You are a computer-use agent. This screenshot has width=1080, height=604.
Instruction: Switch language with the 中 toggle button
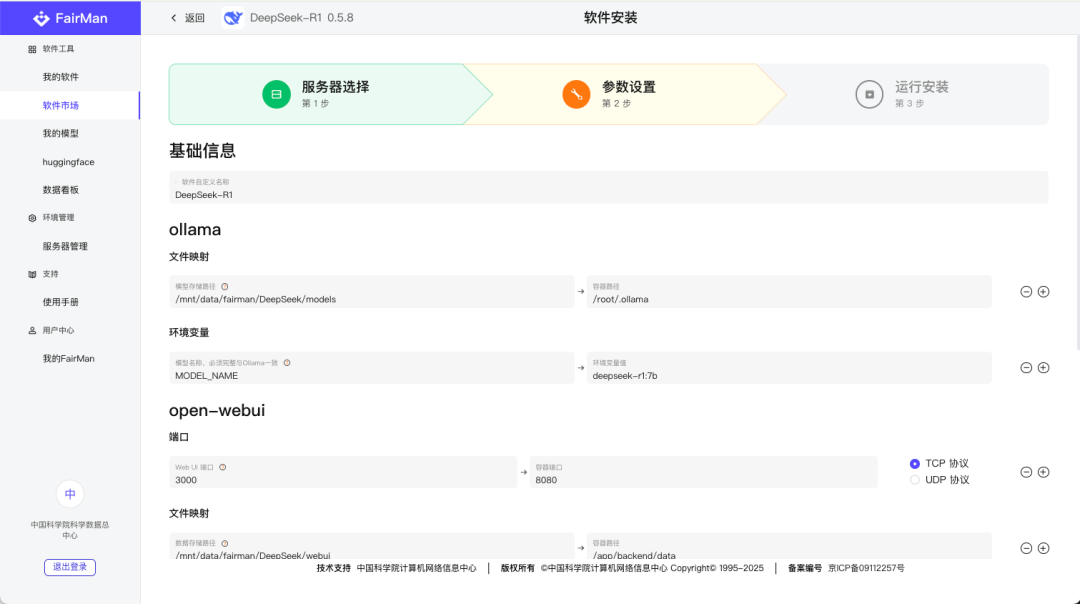pyautogui.click(x=70, y=494)
